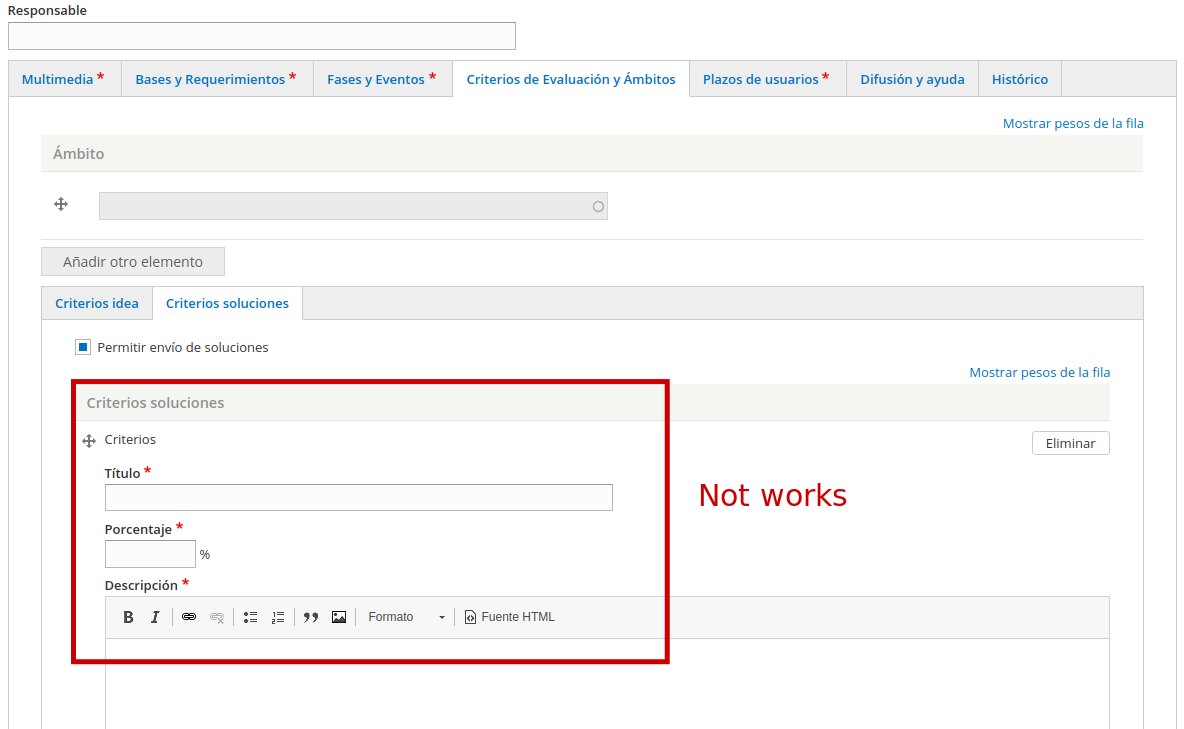
Task: Click the Eliminar button for Criterios
Action: tap(1070, 442)
